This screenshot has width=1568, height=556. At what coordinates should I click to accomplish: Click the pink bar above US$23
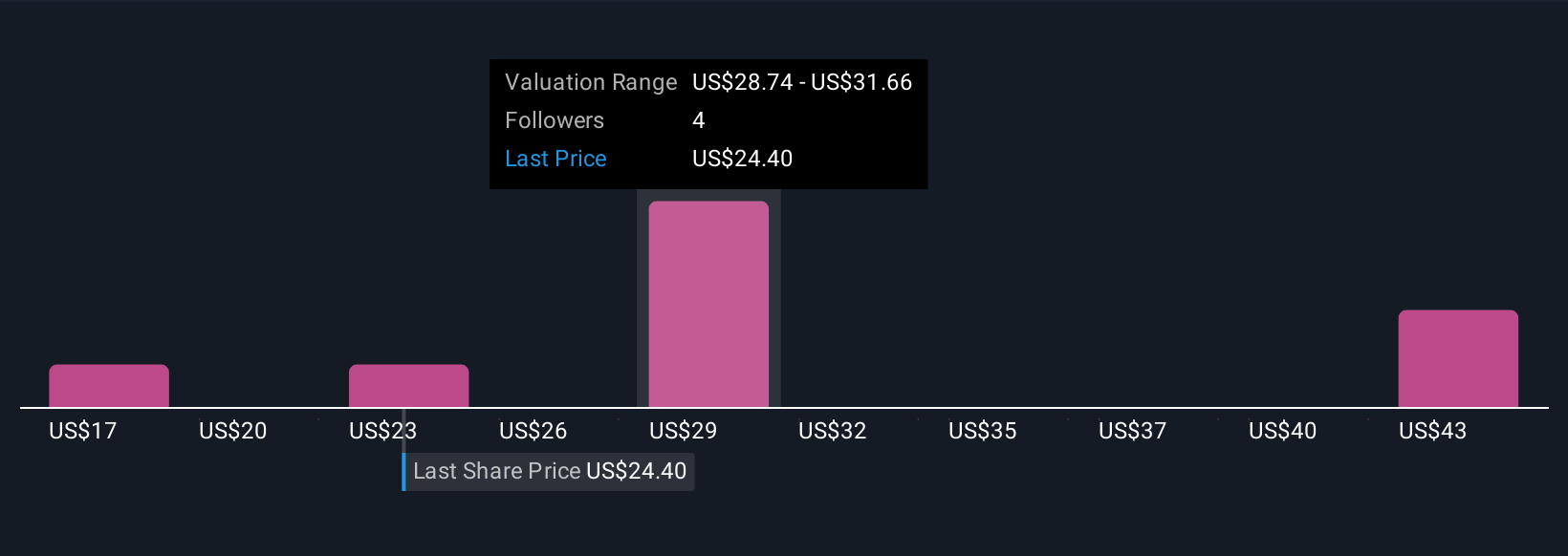408,386
